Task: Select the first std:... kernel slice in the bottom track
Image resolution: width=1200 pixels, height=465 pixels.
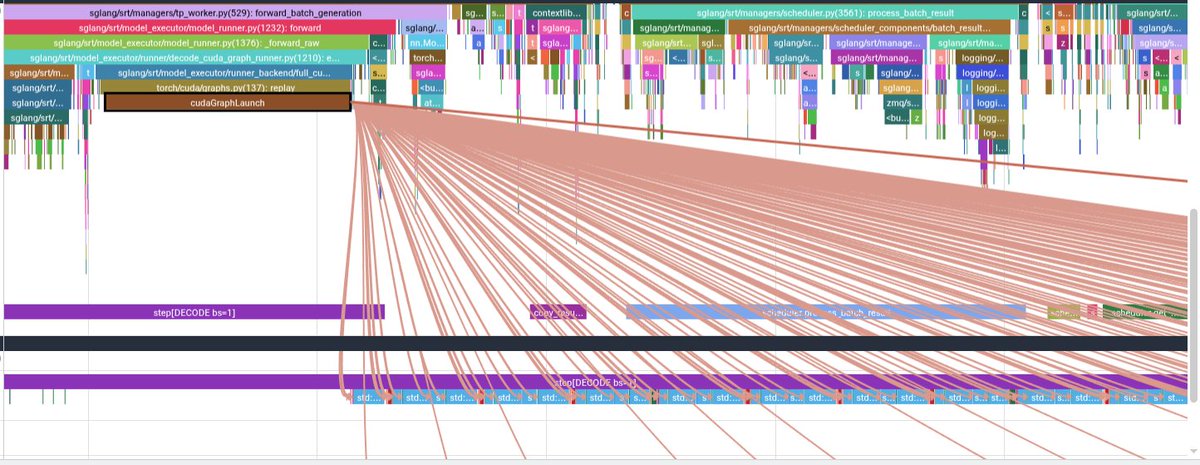Action: coord(367,397)
